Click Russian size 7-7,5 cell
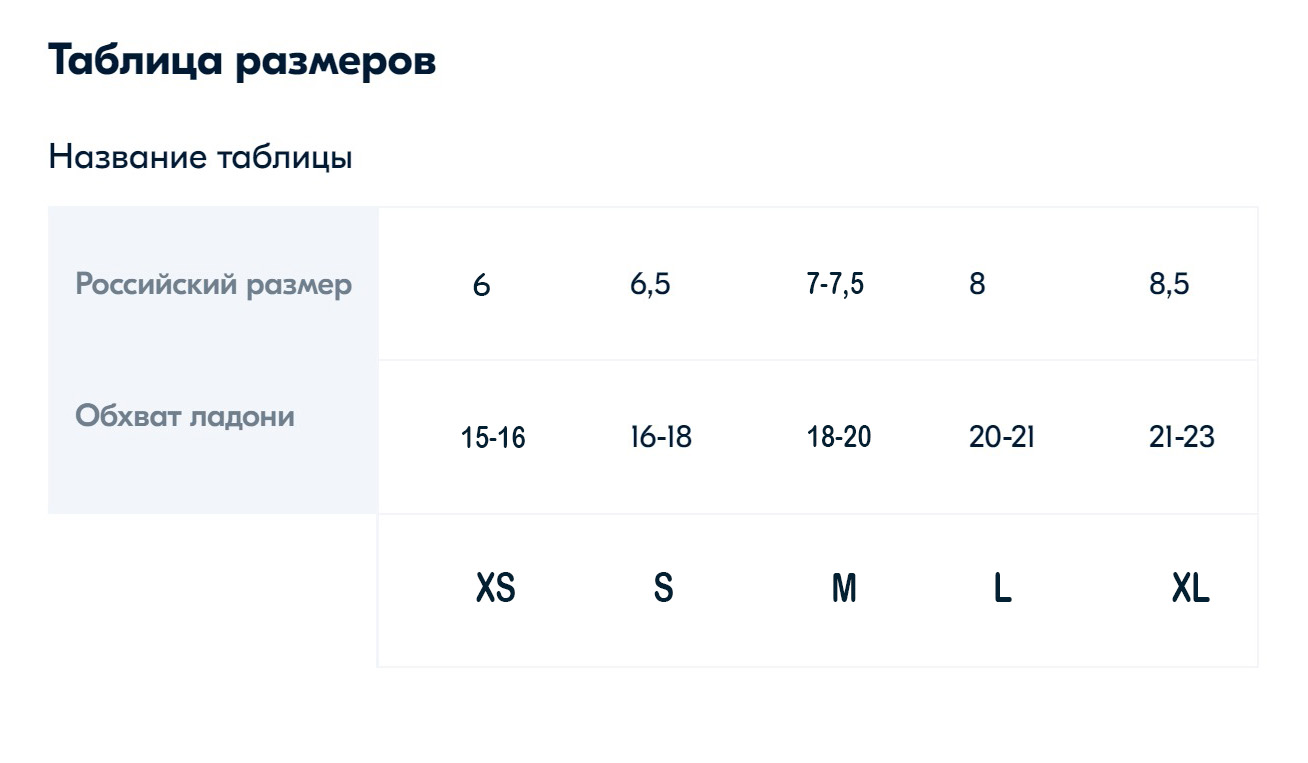Viewport: 1308px width, 763px height. 835,284
